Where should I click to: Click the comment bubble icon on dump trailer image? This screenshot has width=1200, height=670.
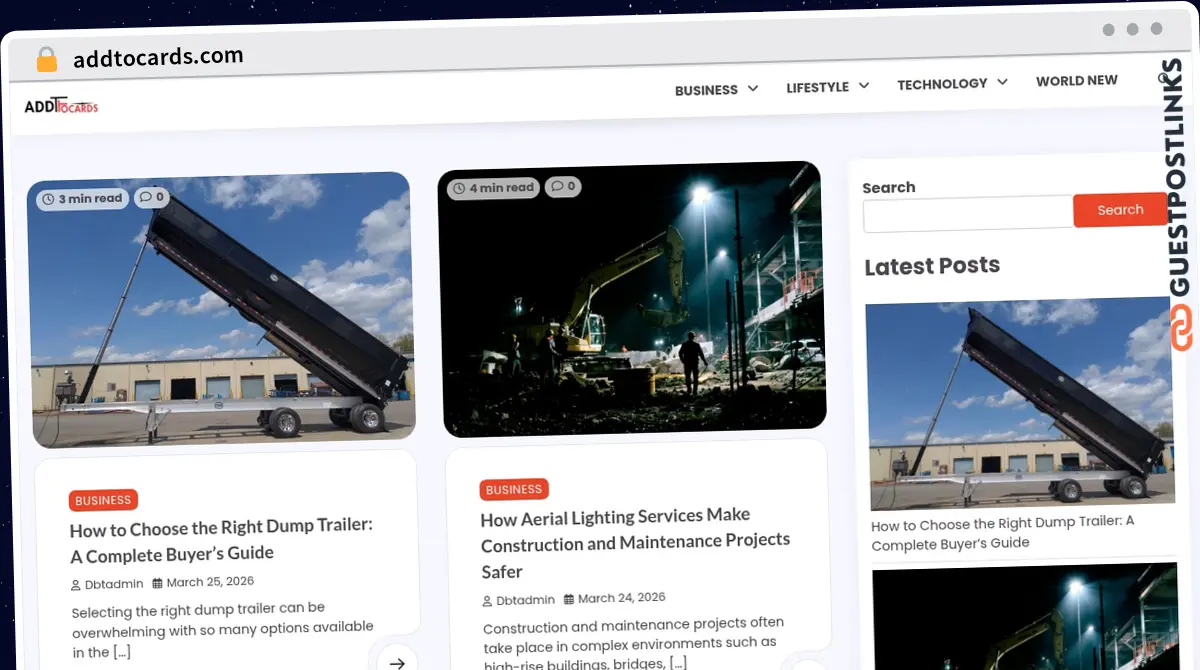(146, 197)
